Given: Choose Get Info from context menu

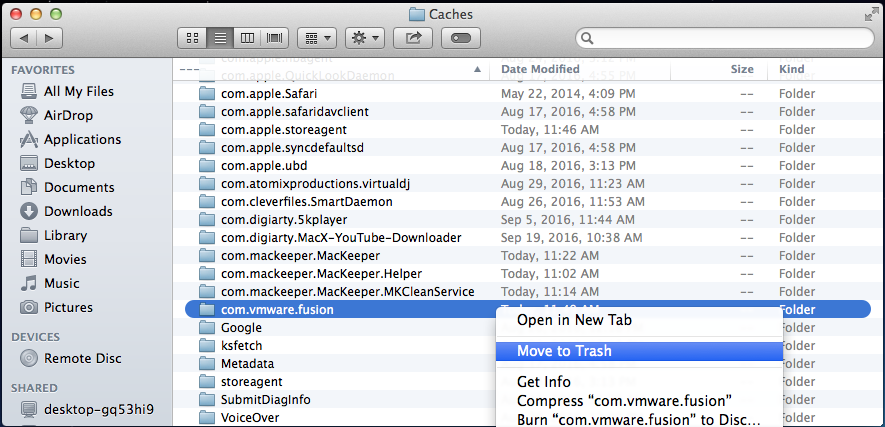Looking at the screenshot, I should point(544,382).
